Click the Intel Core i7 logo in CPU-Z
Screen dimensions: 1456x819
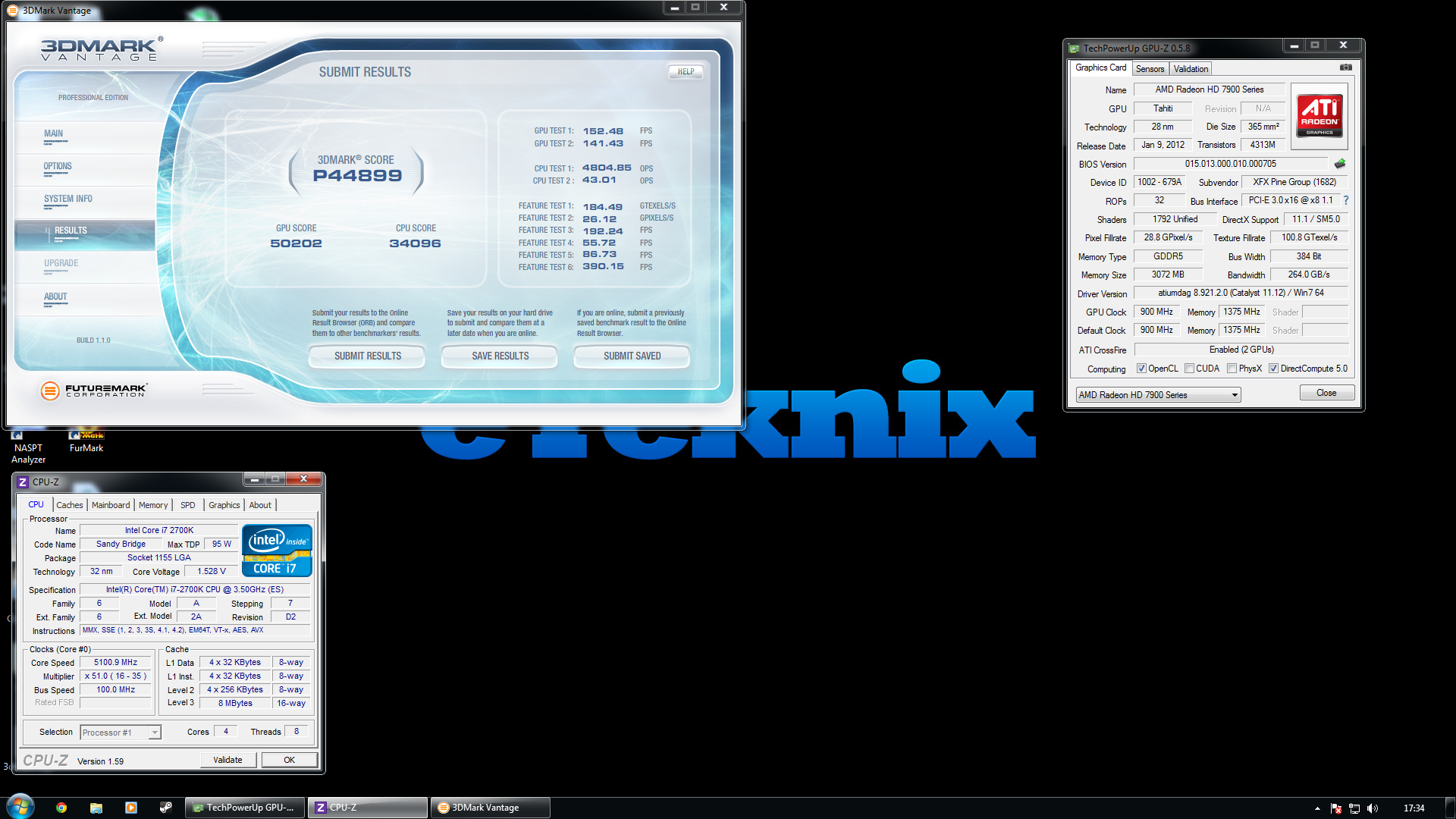pyautogui.click(x=277, y=551)
